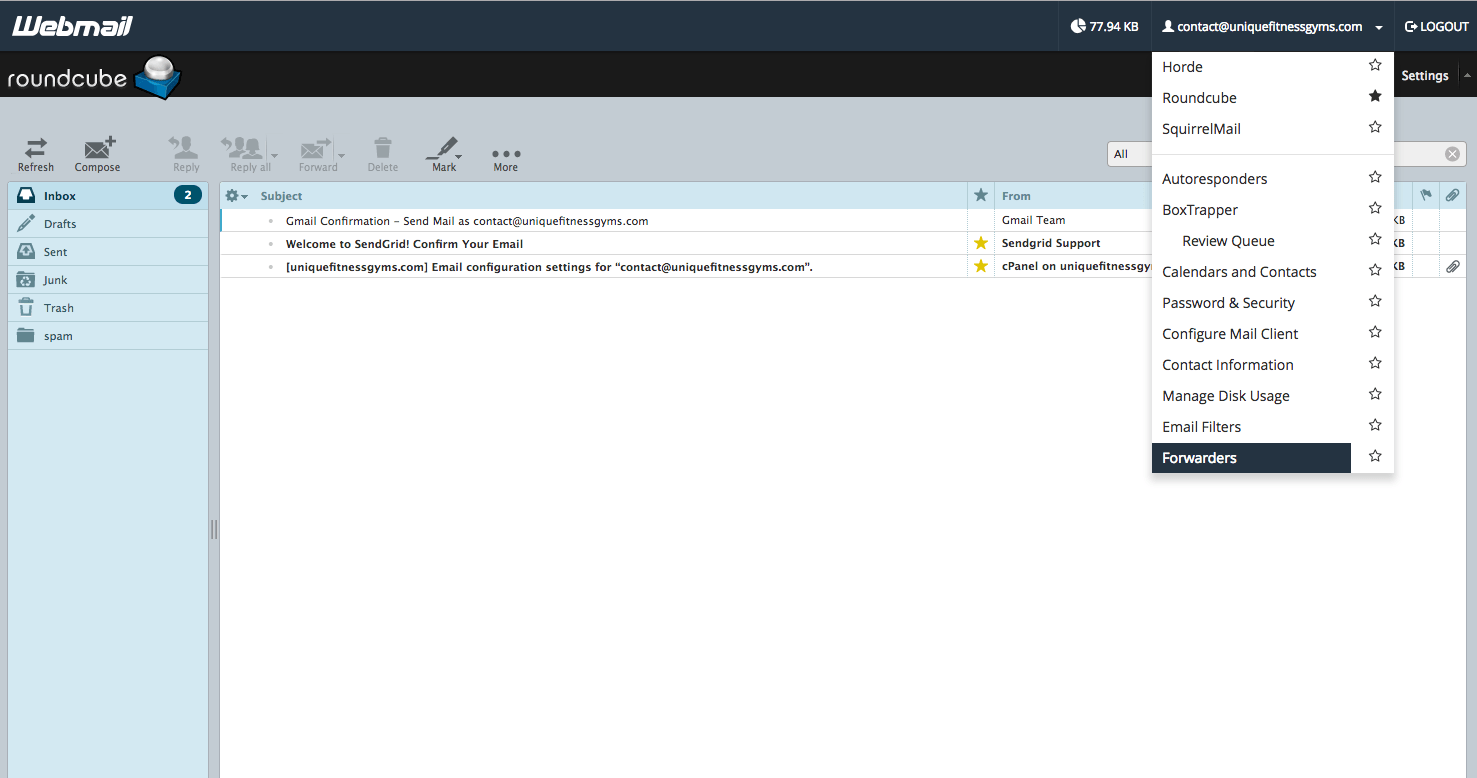This screenshot has height=778, width=1477.
Task: Open Password & Security menu entry
Action: (x=1252, y=303)
